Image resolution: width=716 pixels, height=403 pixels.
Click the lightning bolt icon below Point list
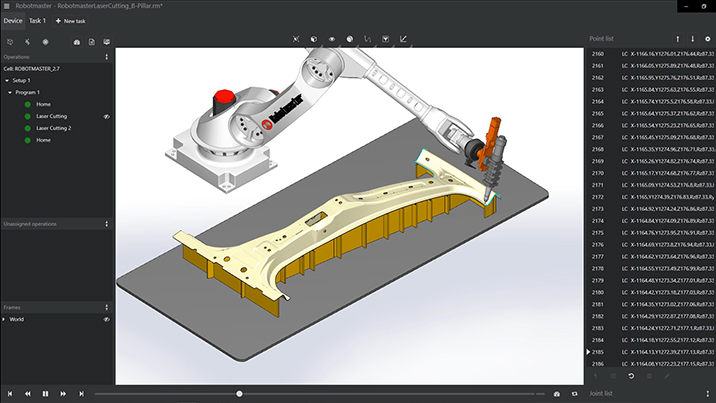(x=595, y=376)
